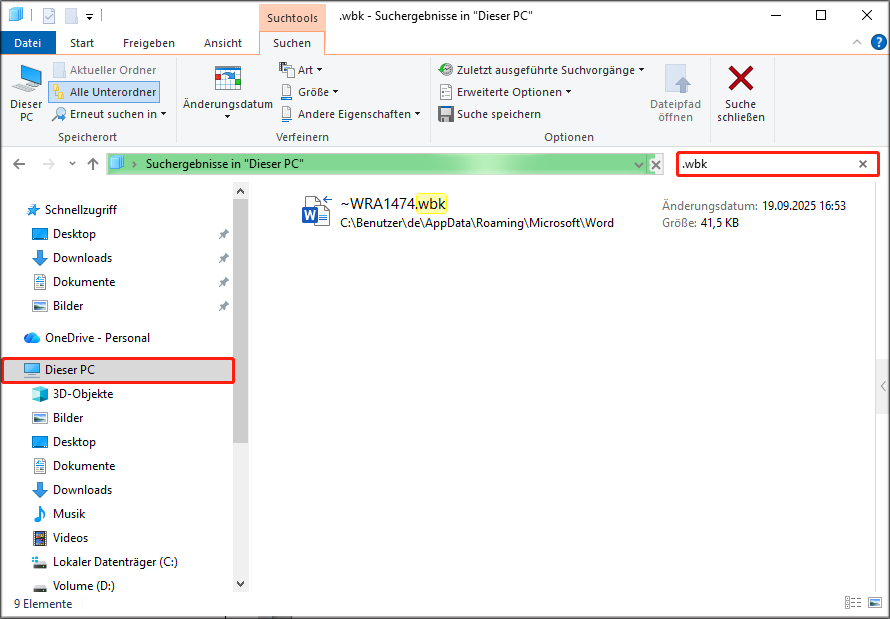
Task: Collapse the ribbon with the chevron
Action: point(857,43)
